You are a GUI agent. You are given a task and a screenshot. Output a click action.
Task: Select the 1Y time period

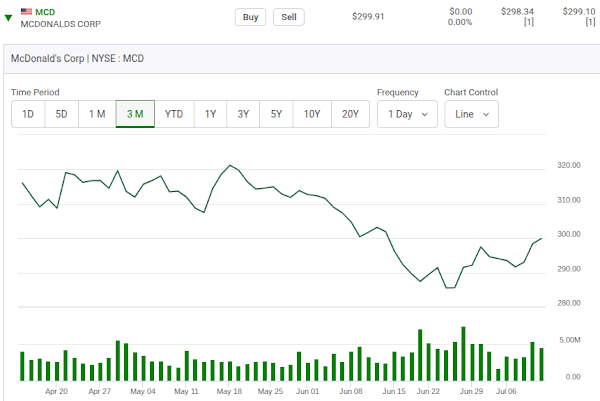coord(210,114)
